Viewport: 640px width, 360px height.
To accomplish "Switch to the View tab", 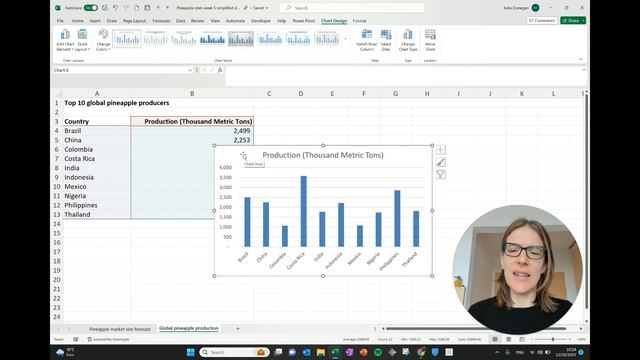I will 215,21.
